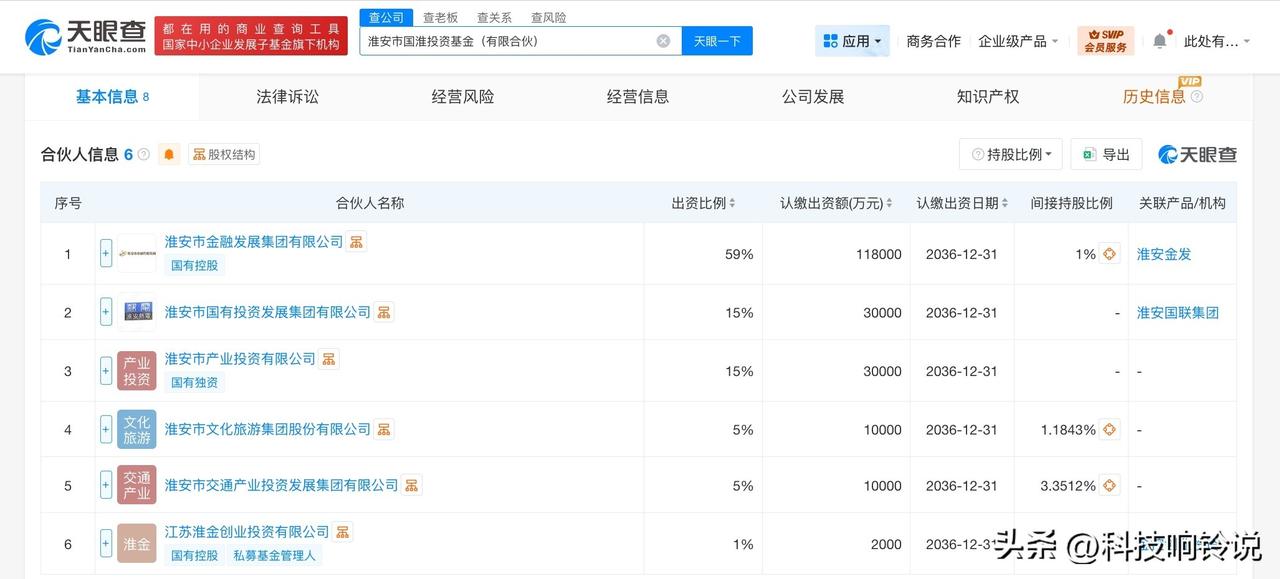This screenshot has height=579, width=1280.
Task: Switch to the 法律诉讼 tab
Action: (287, 97)
